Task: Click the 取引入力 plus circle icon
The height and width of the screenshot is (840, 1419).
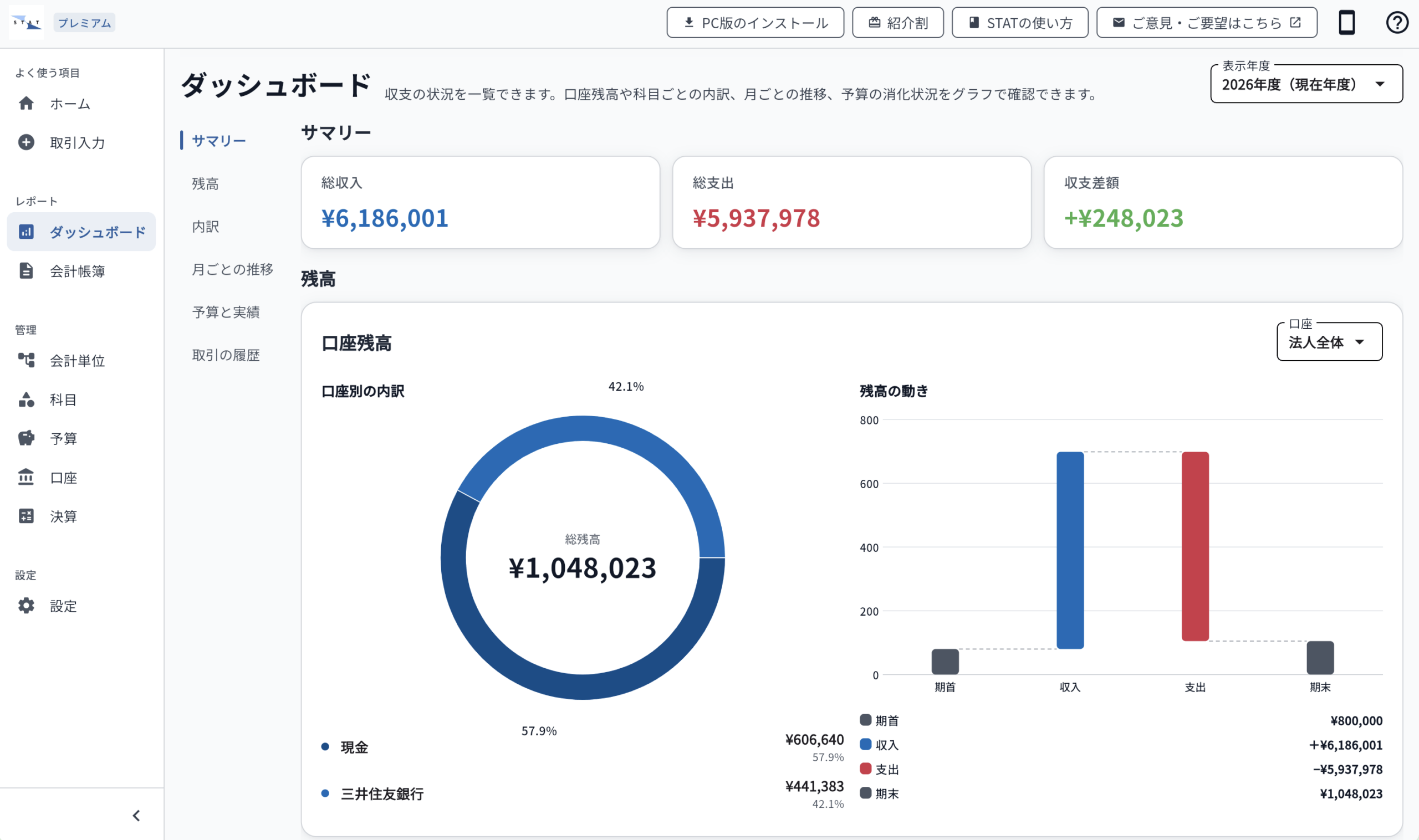Action: point(26,142)
